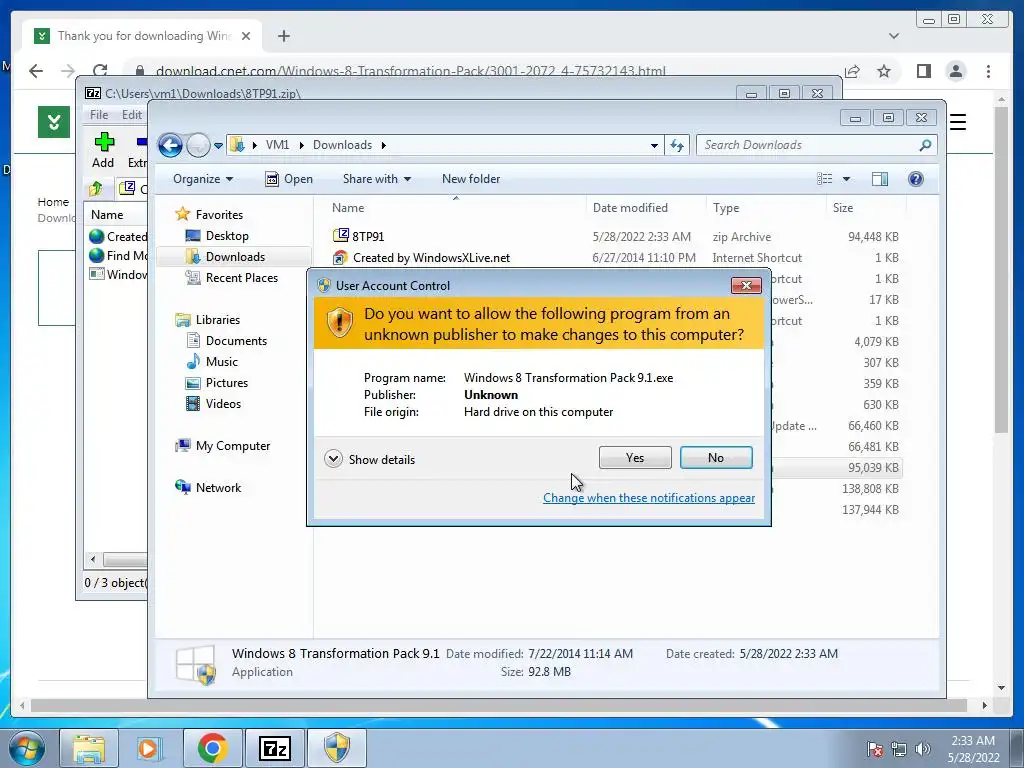Click Chrome reload button
Viewport: 1024px width, 768px height.
click(x=99, y=71)
